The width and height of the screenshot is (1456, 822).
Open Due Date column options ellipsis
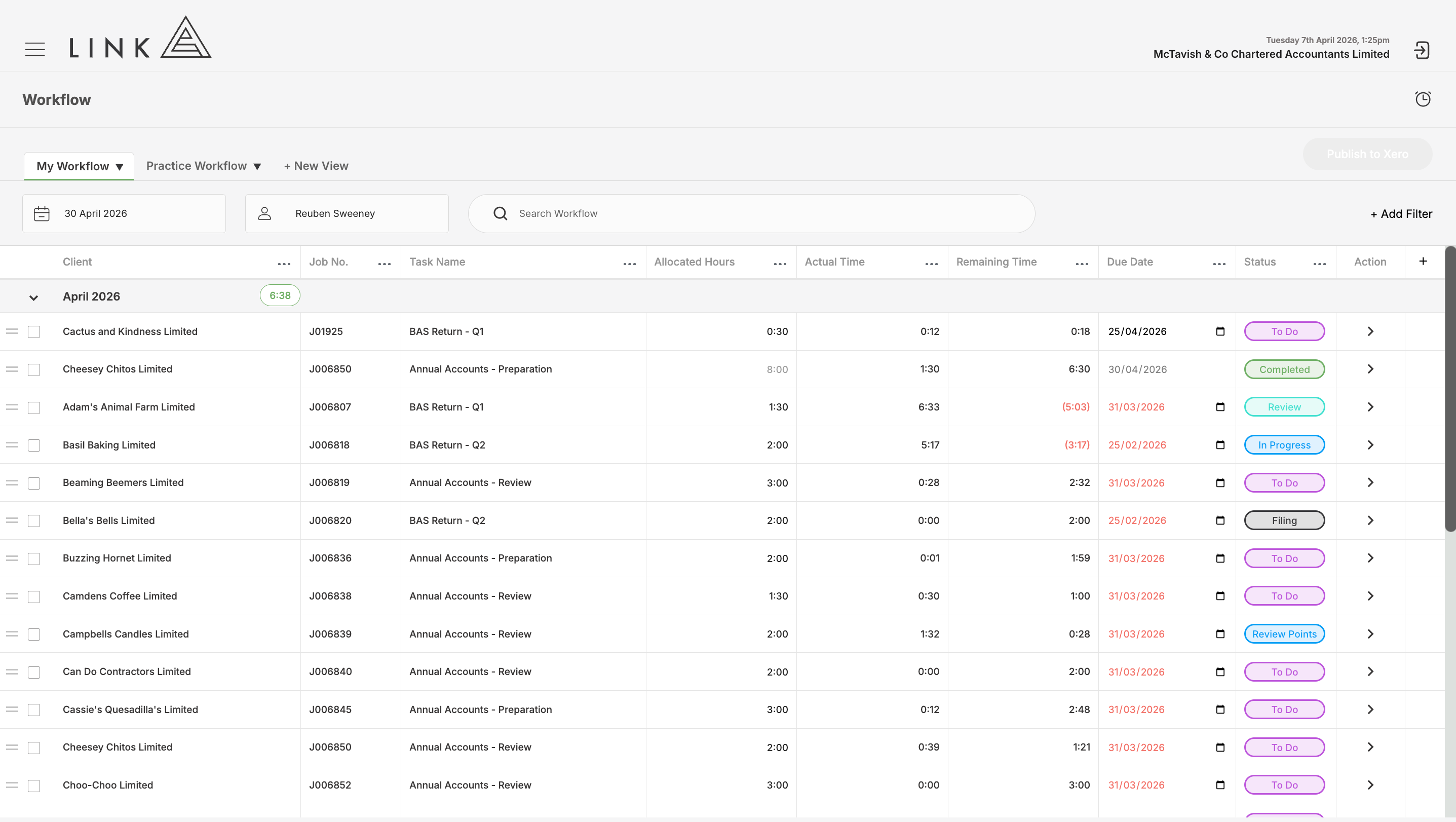(x=1219, y=264)
